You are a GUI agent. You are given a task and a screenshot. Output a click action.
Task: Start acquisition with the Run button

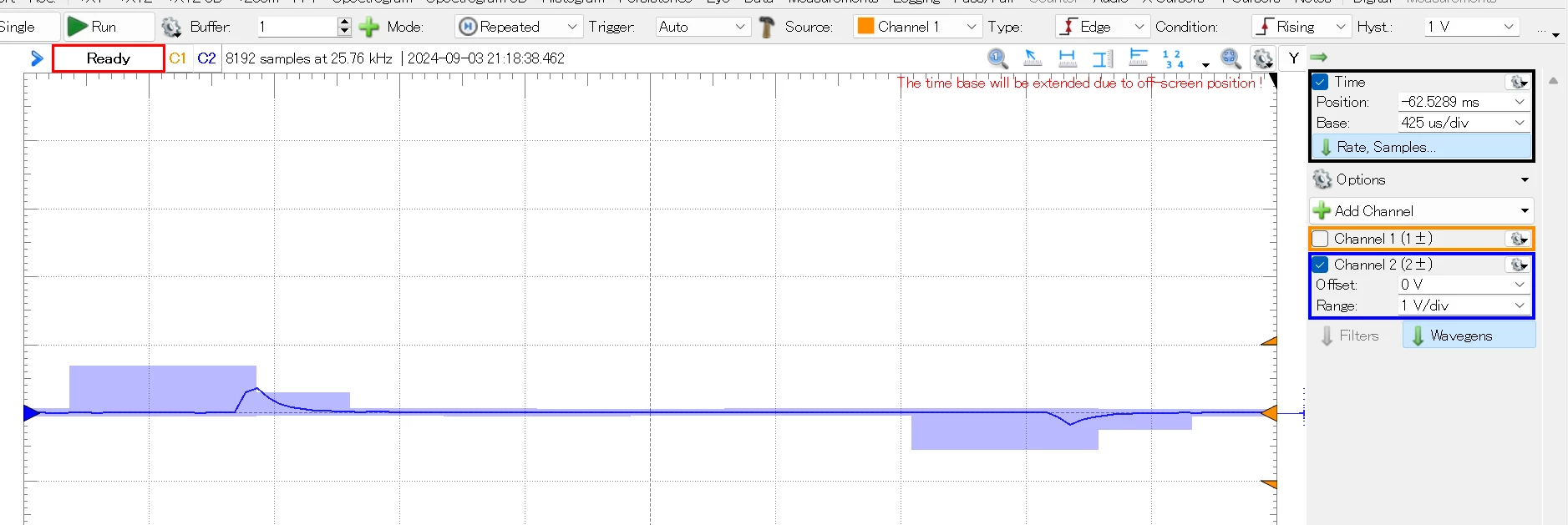109,27
